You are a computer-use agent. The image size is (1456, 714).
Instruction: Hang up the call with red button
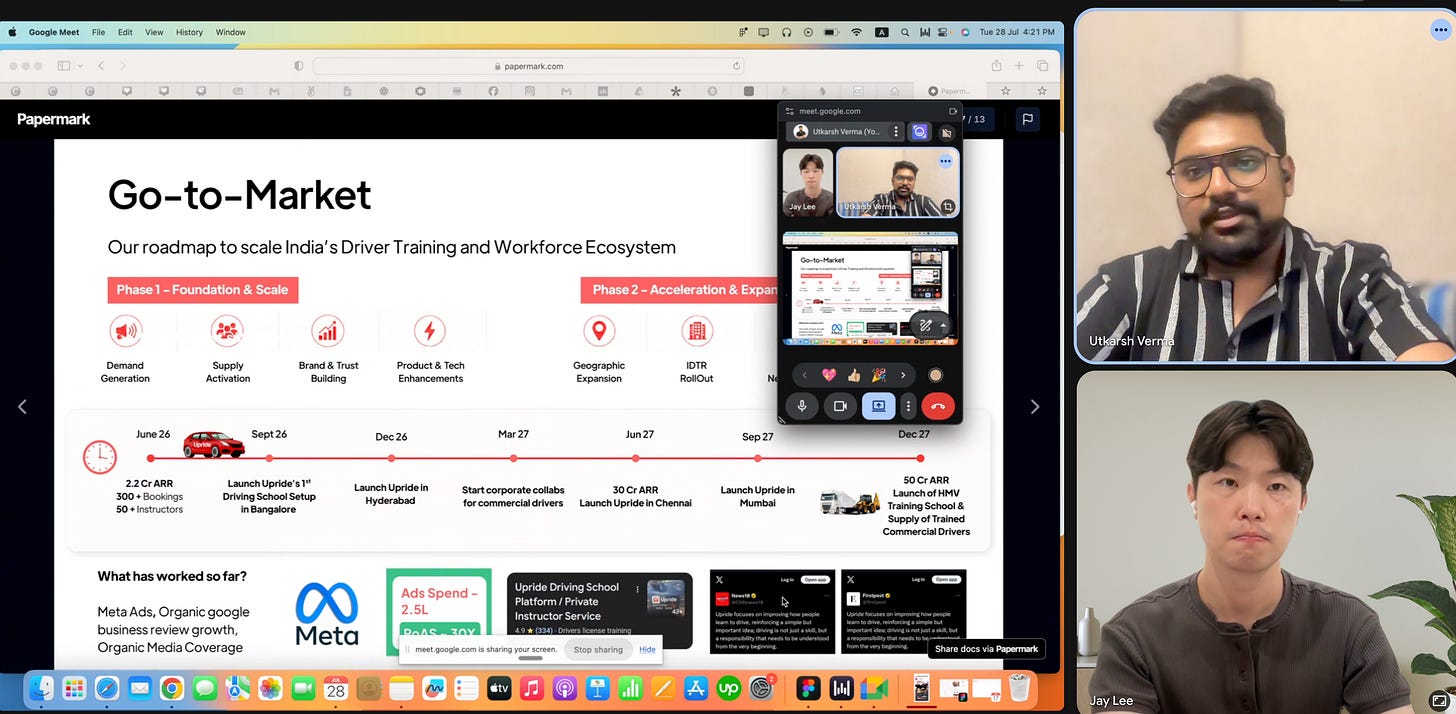(x=938, y=406)
